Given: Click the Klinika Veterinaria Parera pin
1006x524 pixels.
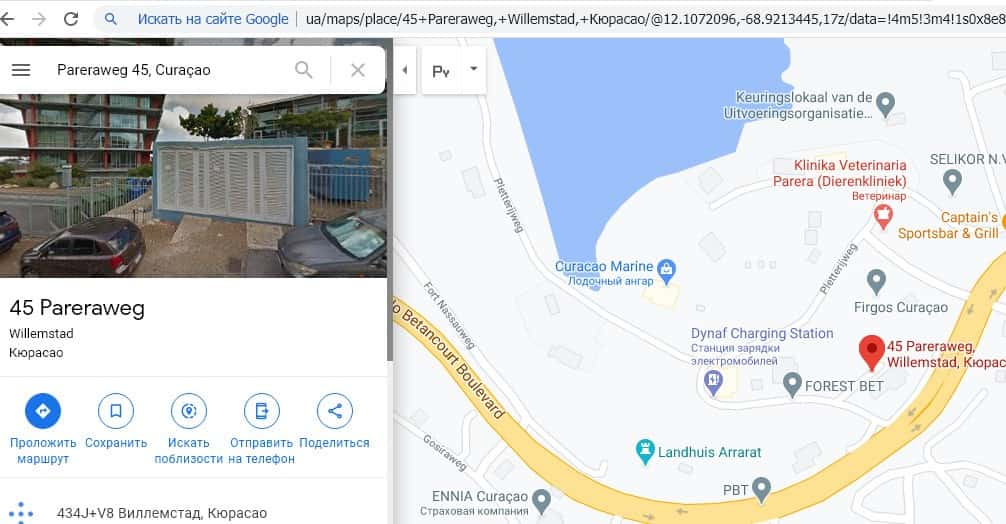Looking at the screenshot, I should click(x=883, y=217).
